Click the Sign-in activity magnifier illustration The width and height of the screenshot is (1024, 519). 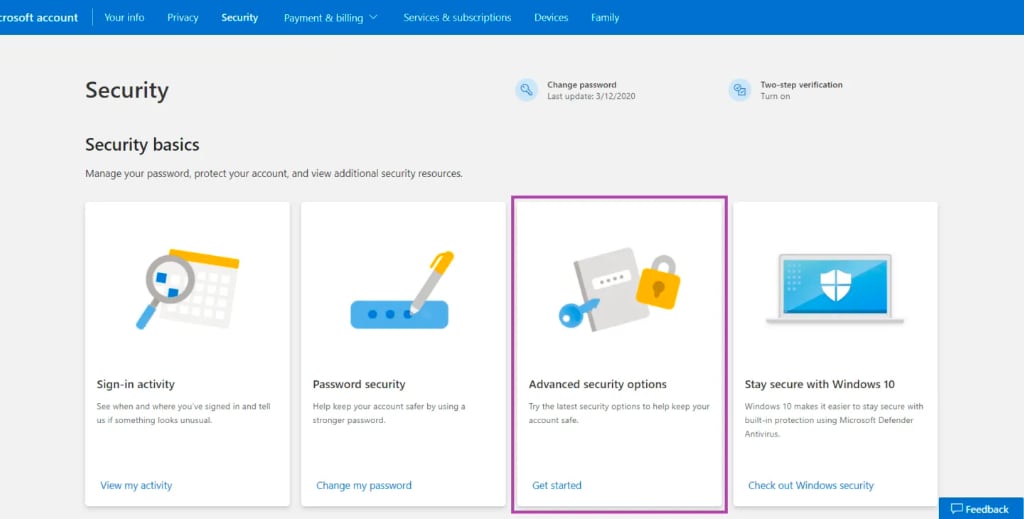pos(187,289)
